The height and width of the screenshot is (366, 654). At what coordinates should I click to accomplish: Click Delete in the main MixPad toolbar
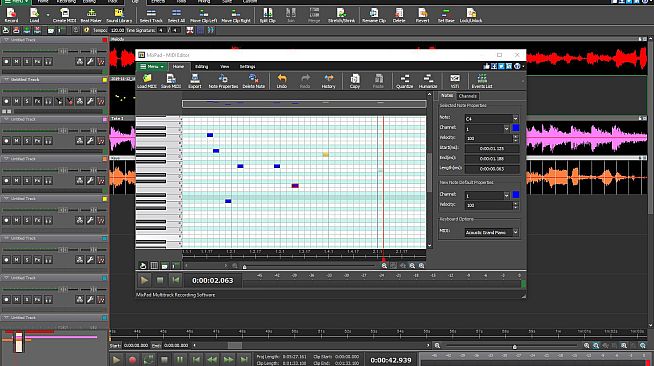(x=399, y=15)
